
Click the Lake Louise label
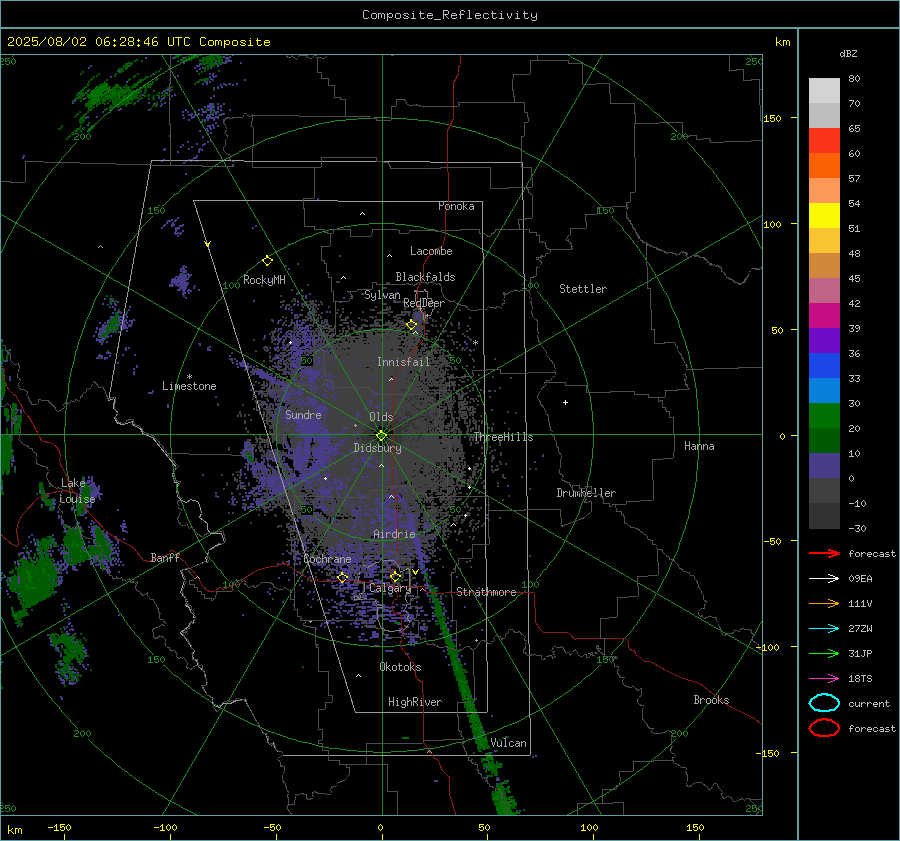tap(77, 491)
